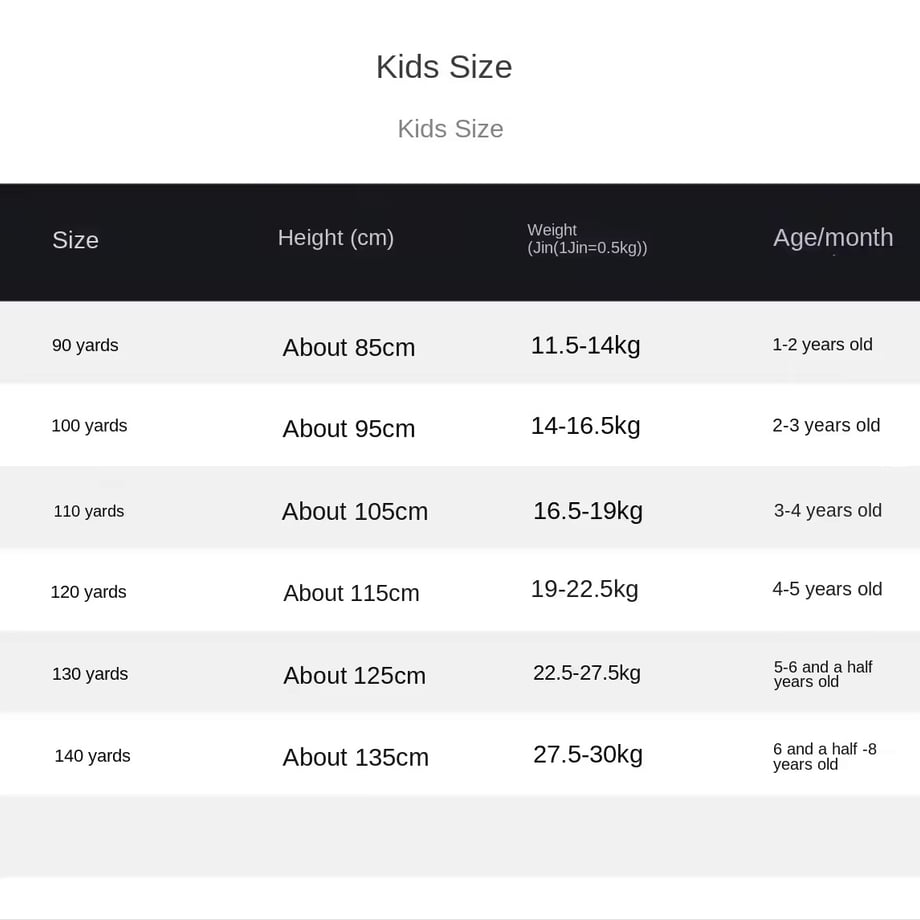Click the About 135cm height value
920x920 pixels.
356,757
